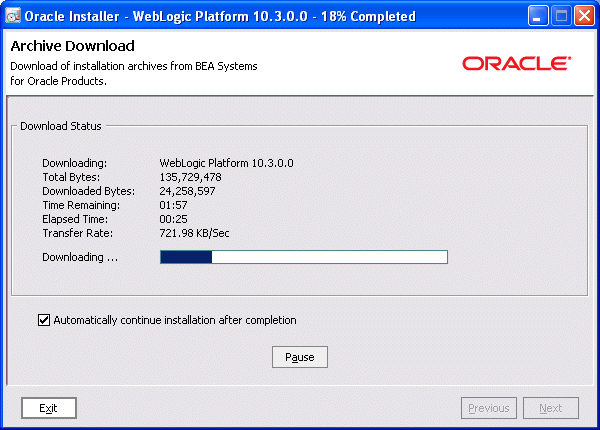
Task: Click the 'Download of installation archives' description
Action: 134,73
